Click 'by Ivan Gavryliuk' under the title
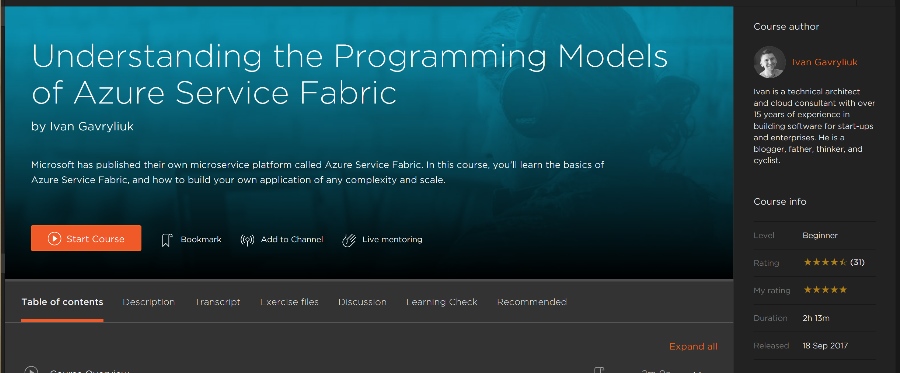The width and height of the screenshot is (900, 373). 82,126
